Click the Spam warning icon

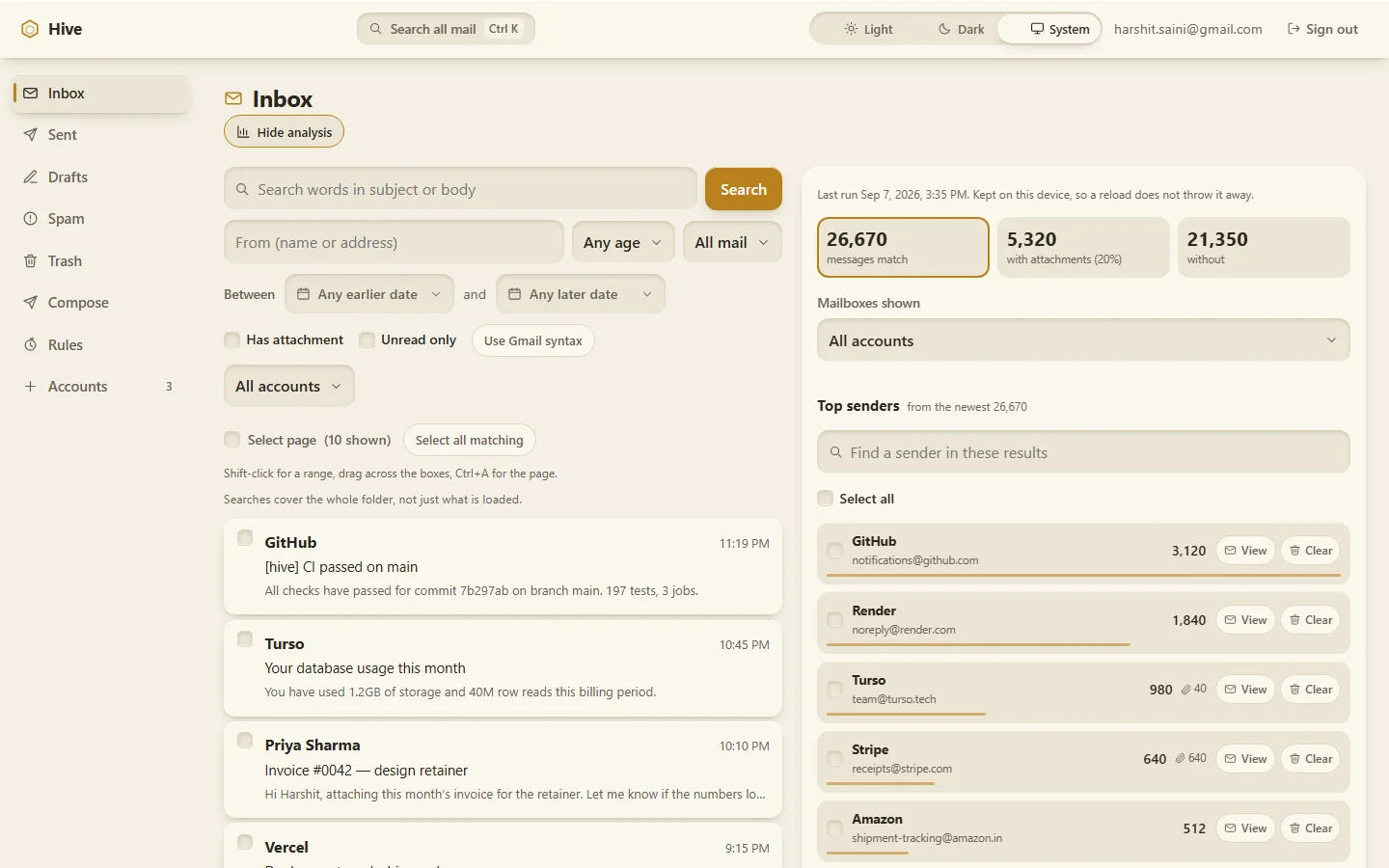tap(30, 219)
